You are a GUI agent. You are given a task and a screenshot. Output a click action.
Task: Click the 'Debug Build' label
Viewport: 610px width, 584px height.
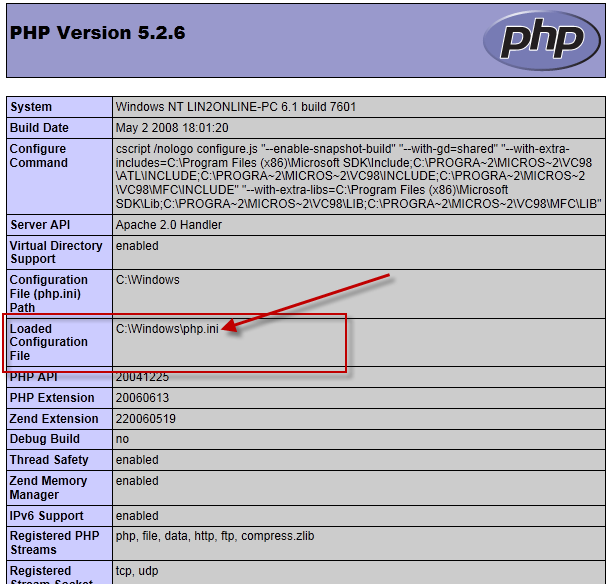pyautogui.click(x=44, y=439)
